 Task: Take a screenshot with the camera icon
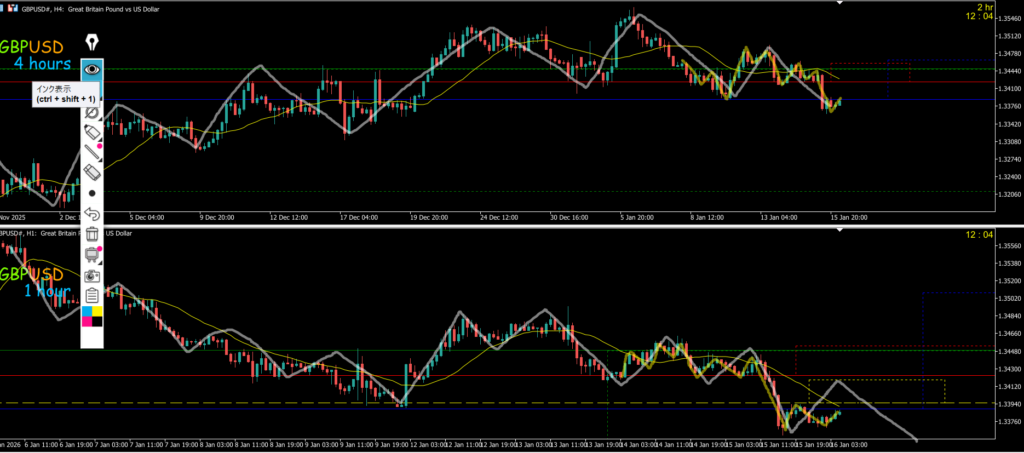click(x=92, y=274)
